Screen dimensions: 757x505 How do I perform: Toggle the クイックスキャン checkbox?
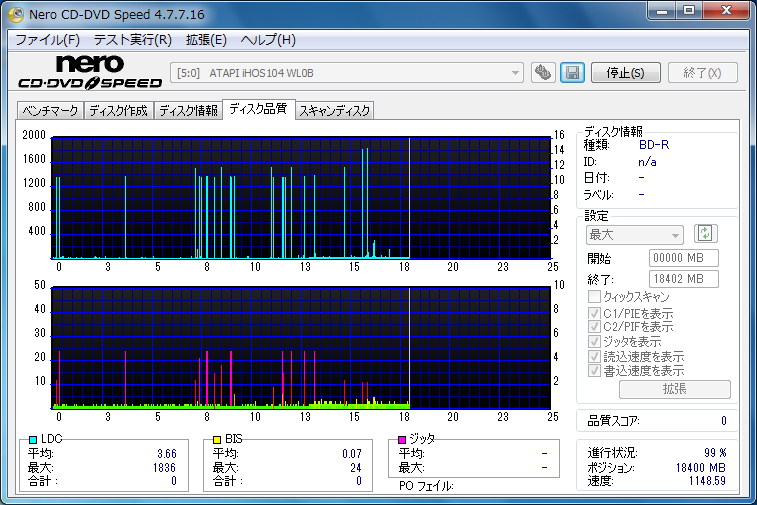pyautogui.click(x=594, y=296)
